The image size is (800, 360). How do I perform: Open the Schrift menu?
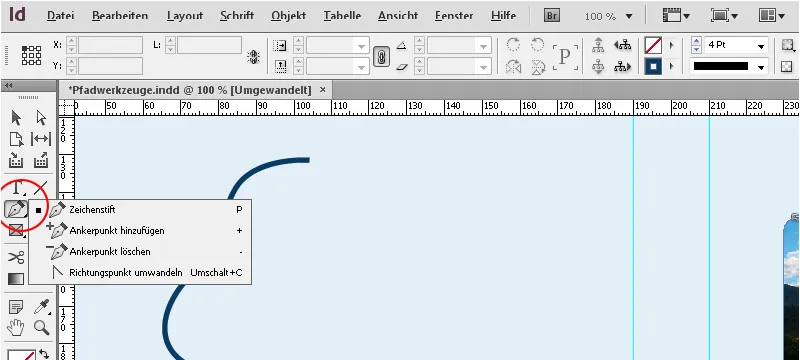click(237, 16)
